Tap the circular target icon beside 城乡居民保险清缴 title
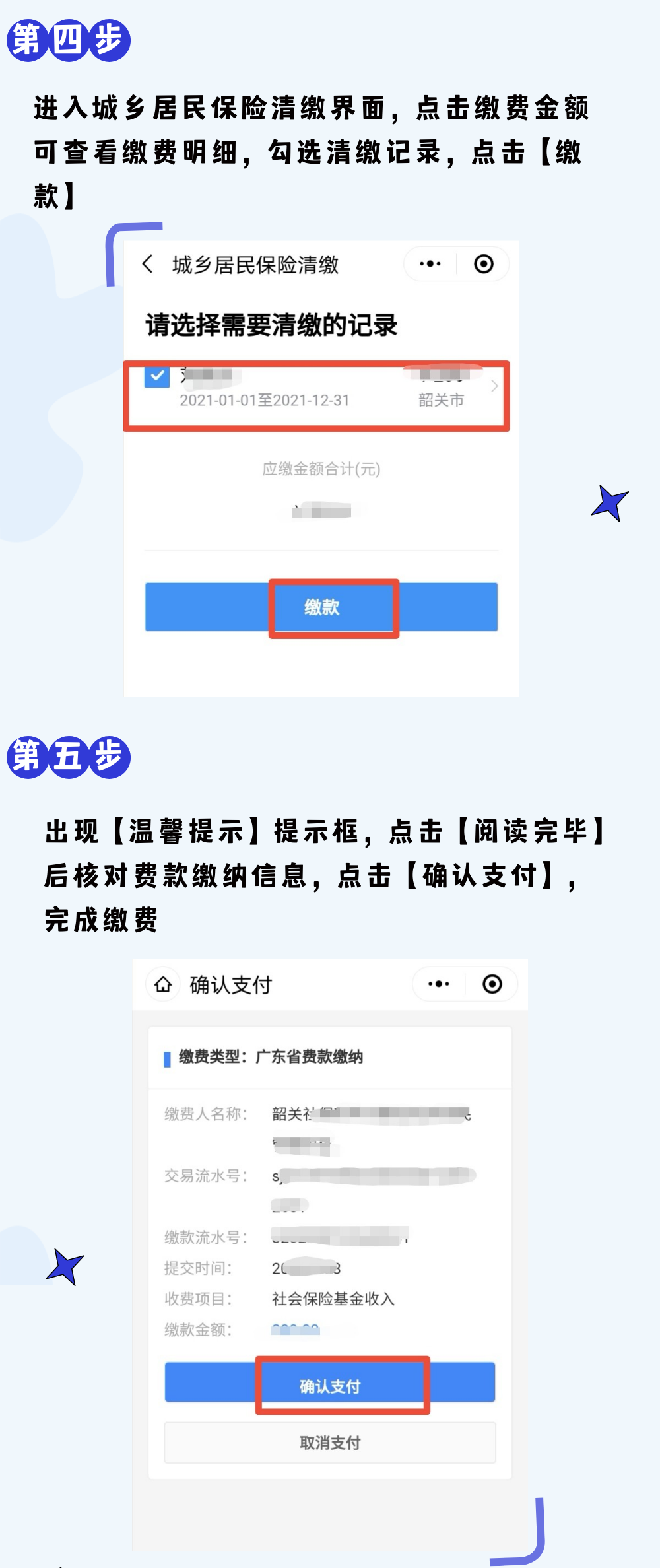The image size is (660, 1568). click(484, 264)
